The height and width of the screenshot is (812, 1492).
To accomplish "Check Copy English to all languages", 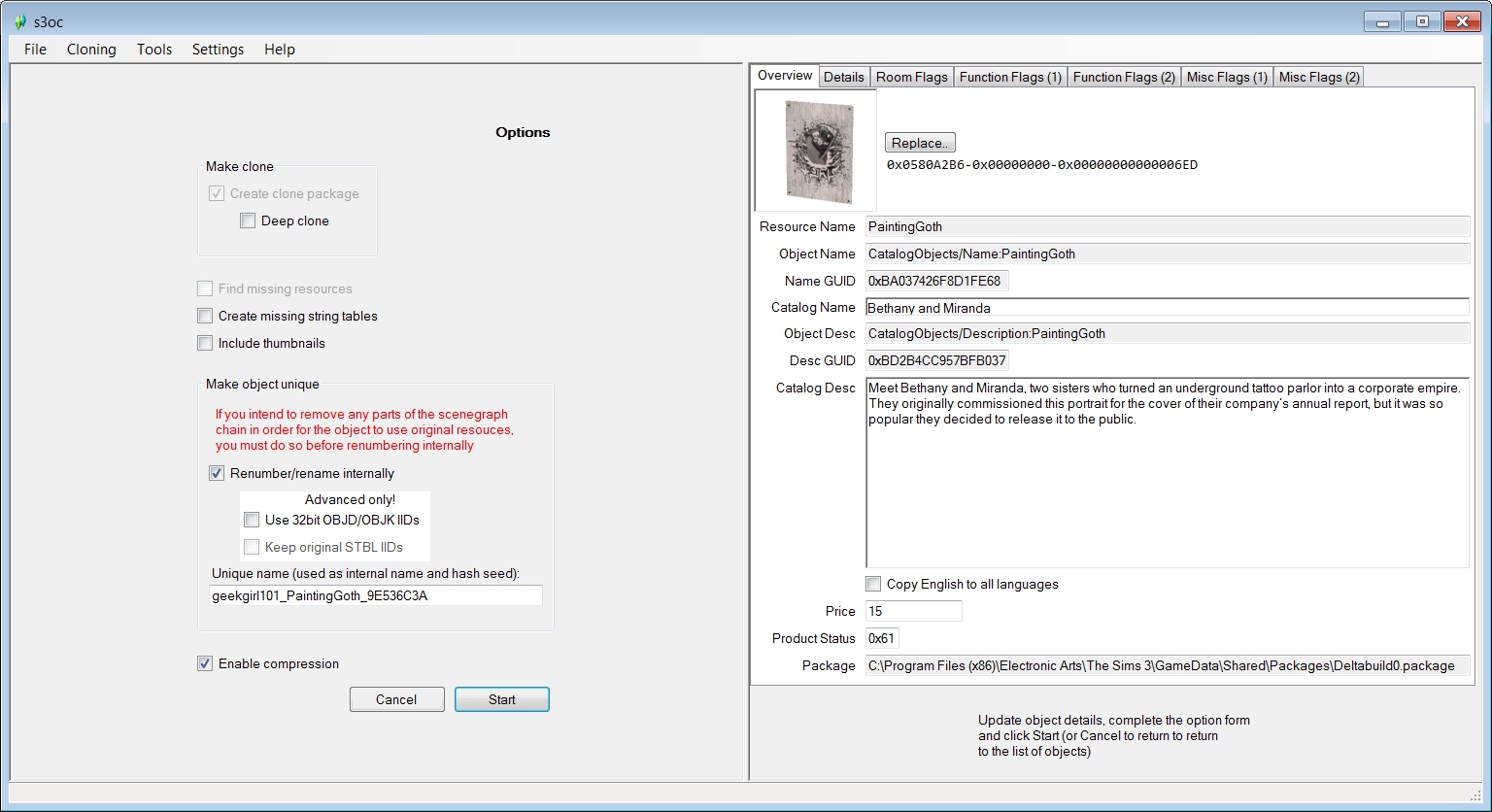I will (x=874, y=584).
